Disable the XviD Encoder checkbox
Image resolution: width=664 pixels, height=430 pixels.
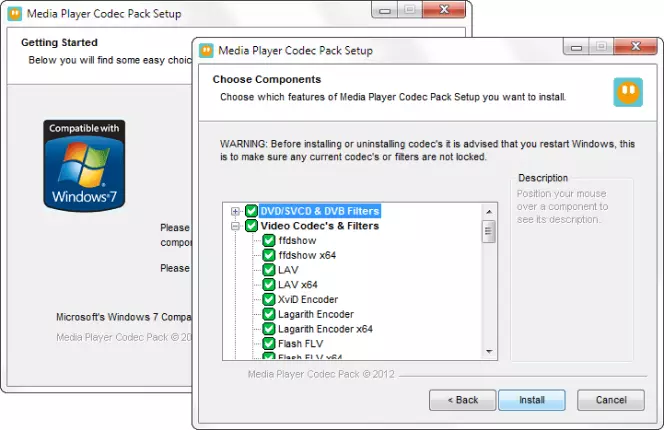[268, 300]
